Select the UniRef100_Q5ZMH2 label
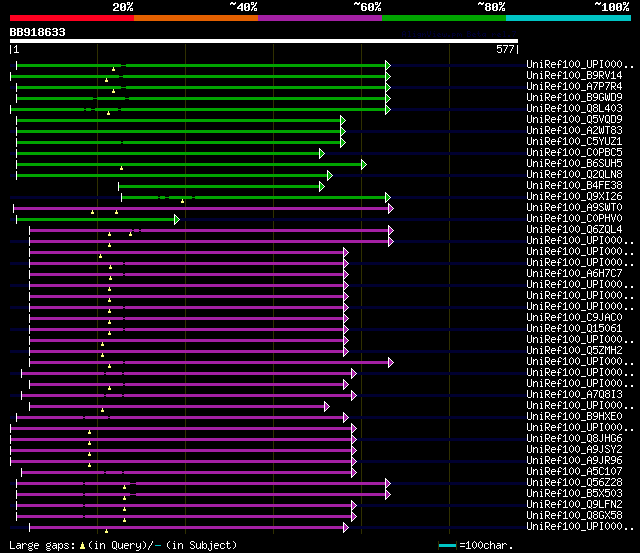Screen dimensions: 640x553 click(x=574, y=350)
